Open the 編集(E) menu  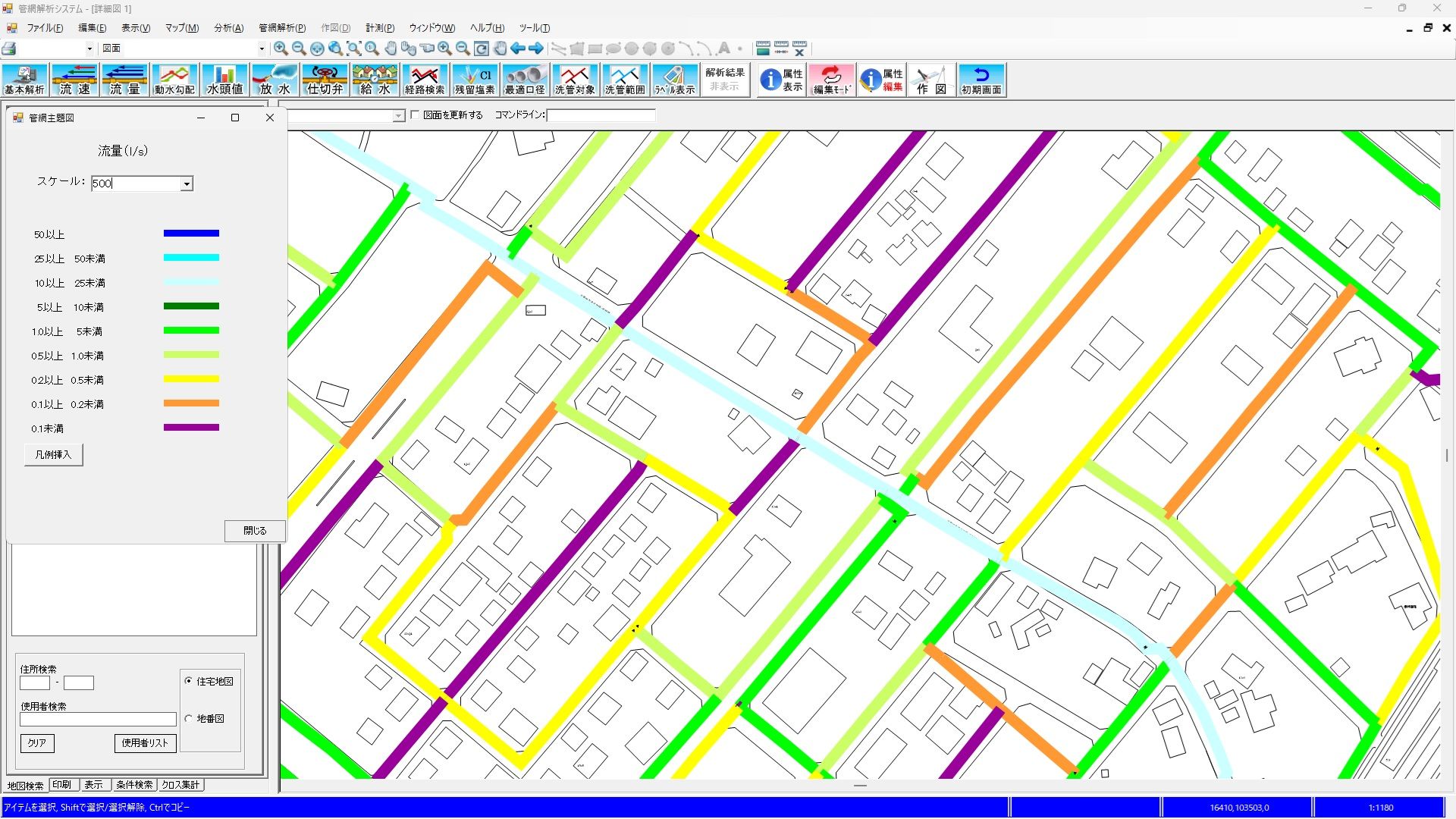[92, 28]
